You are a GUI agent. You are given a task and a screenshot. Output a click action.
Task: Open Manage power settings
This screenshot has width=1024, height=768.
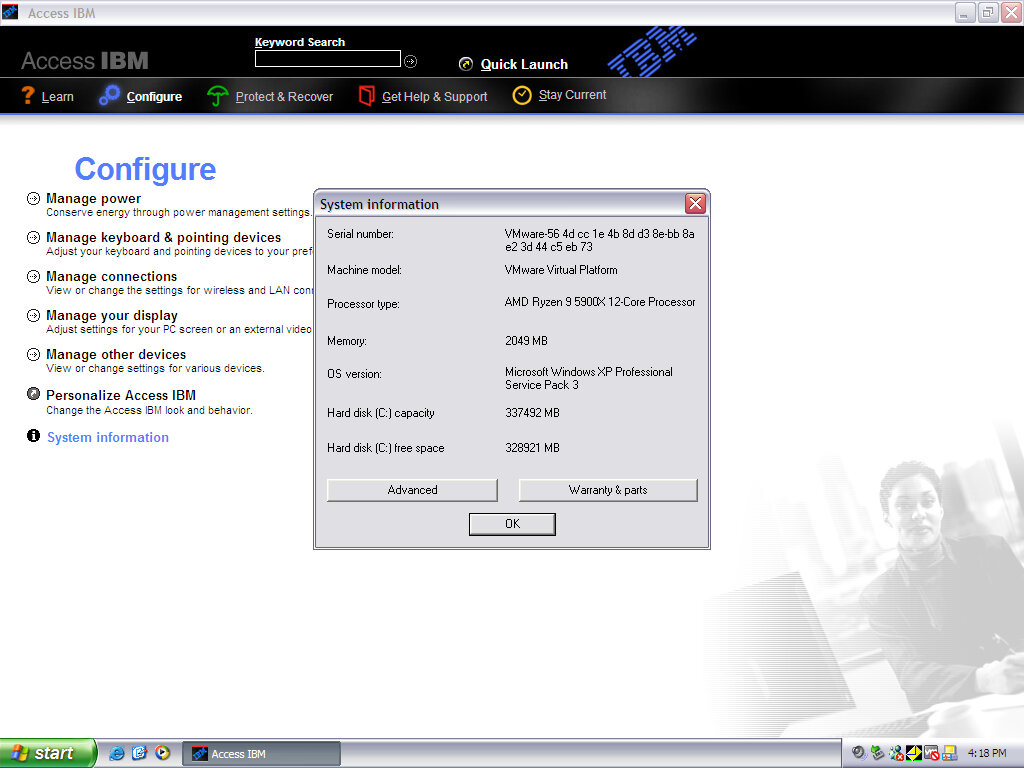click(x=93, y=199)
